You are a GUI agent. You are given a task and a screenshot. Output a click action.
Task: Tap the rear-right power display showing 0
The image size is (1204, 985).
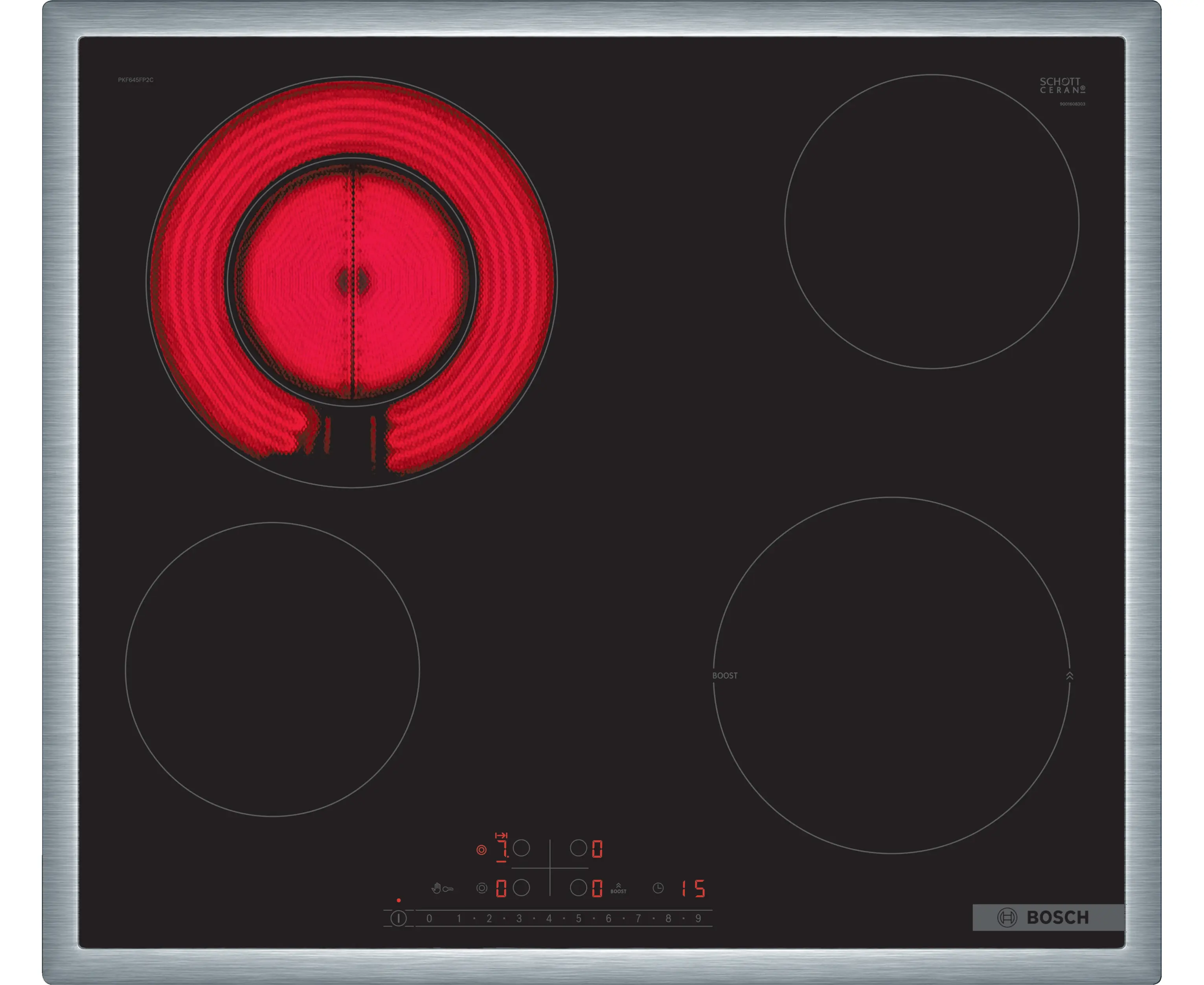(x=597, y=849)
